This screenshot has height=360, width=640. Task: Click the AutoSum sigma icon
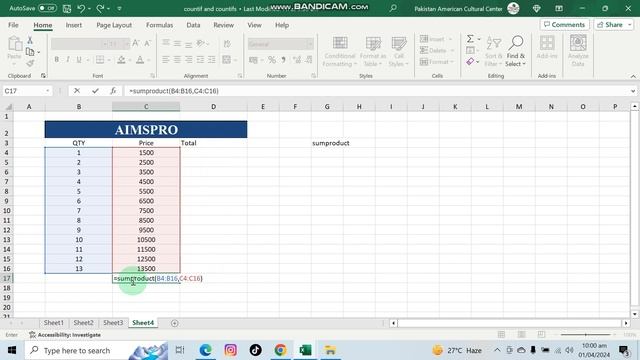click(x=470, y=39)
